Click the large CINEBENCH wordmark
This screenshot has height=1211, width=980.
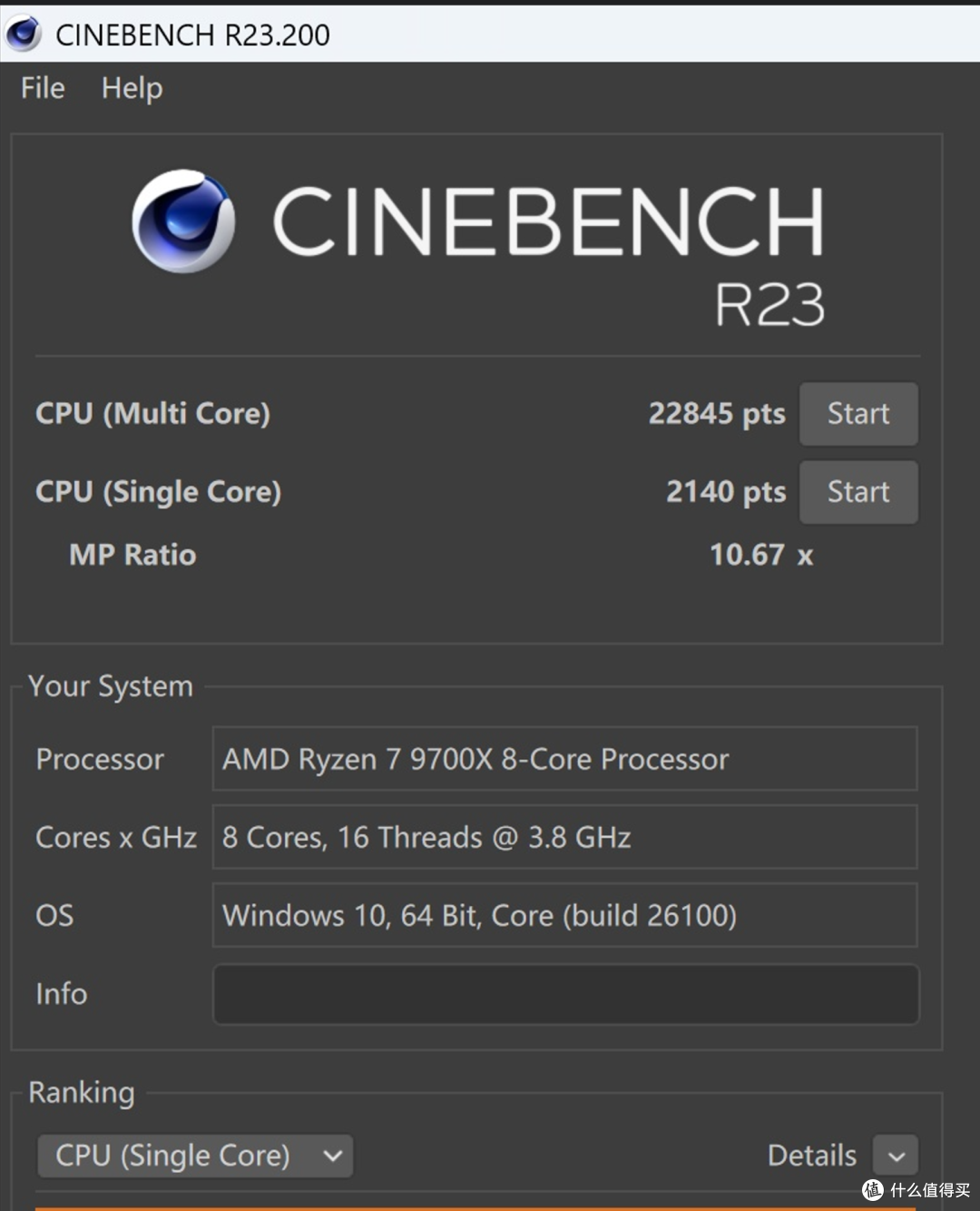[x=548, y=222]
